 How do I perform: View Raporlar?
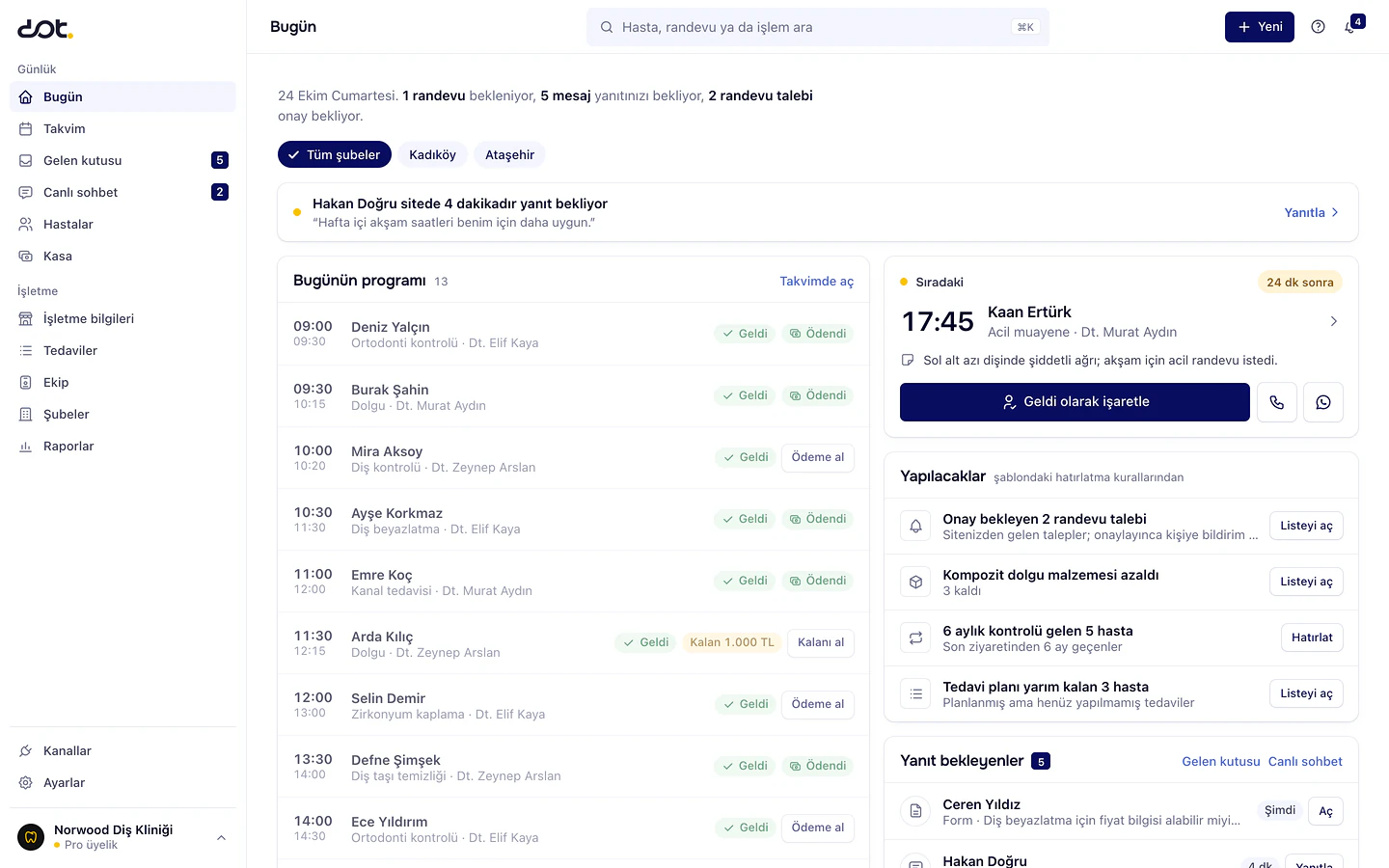tap(123, 446)
